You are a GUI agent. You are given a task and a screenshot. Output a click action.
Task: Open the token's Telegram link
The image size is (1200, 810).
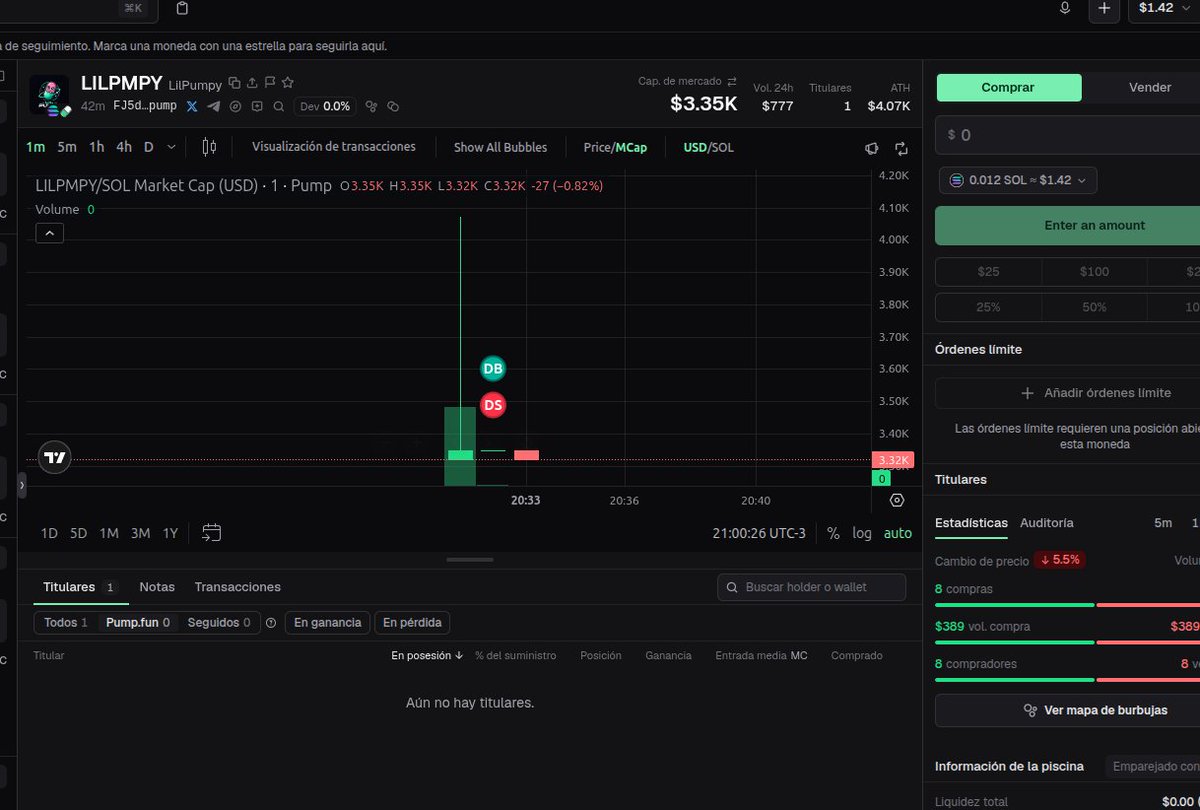214,106
